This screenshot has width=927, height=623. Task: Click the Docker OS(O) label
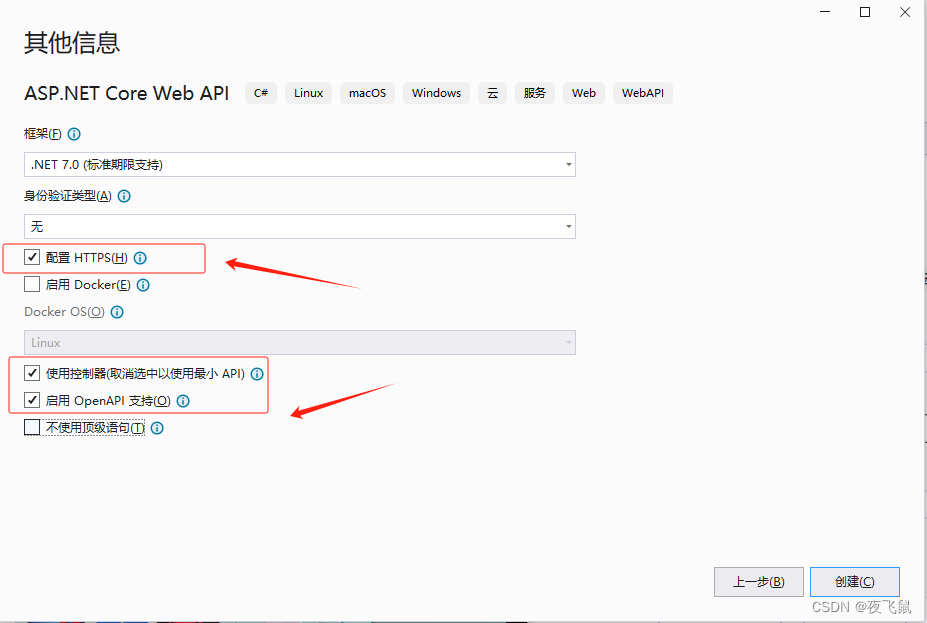pos(64,312)
